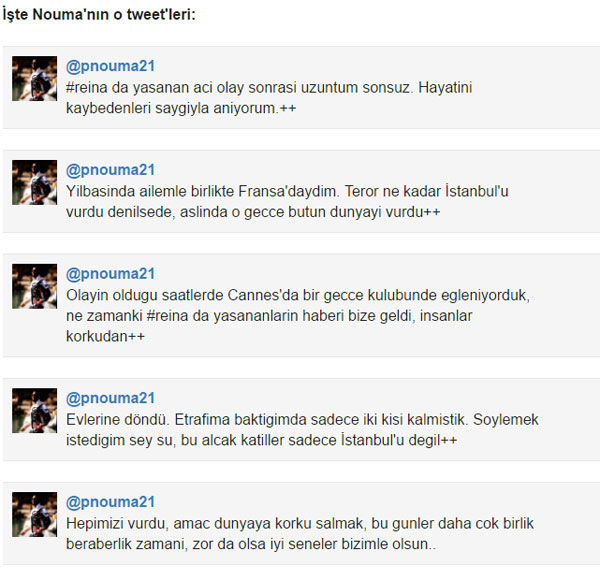
Task: Click the heading İşte Nouma'nın o tweet'leri
Action: 99,15
